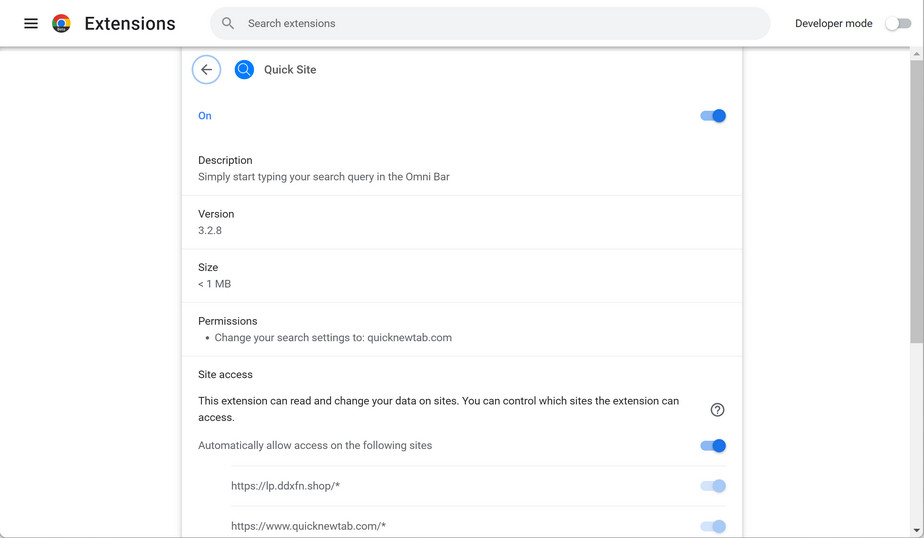Click the https://www.quicknewtab.com/* entry

(x=308, y=526)
